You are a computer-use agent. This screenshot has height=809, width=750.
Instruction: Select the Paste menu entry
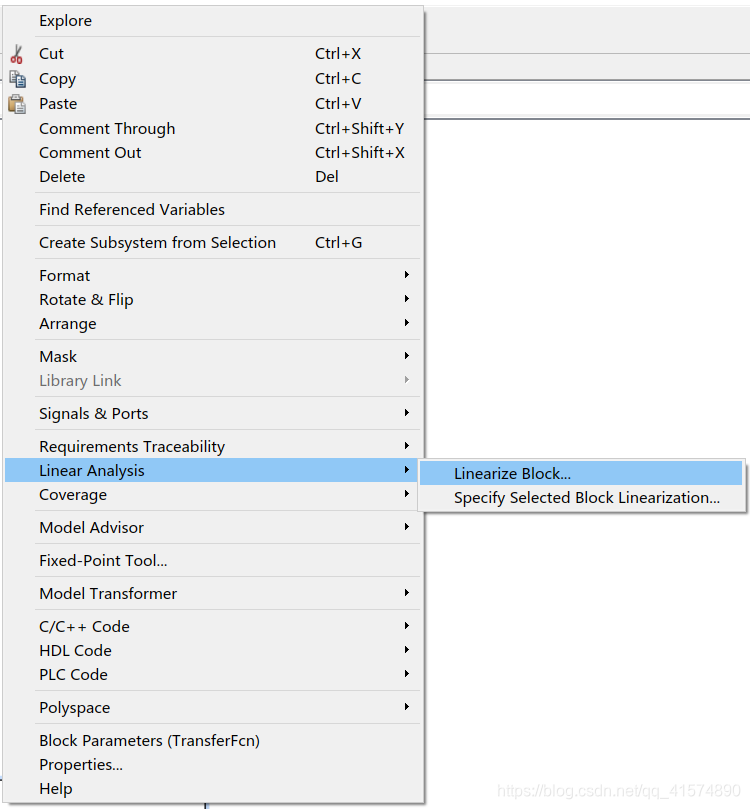[214, 104]
